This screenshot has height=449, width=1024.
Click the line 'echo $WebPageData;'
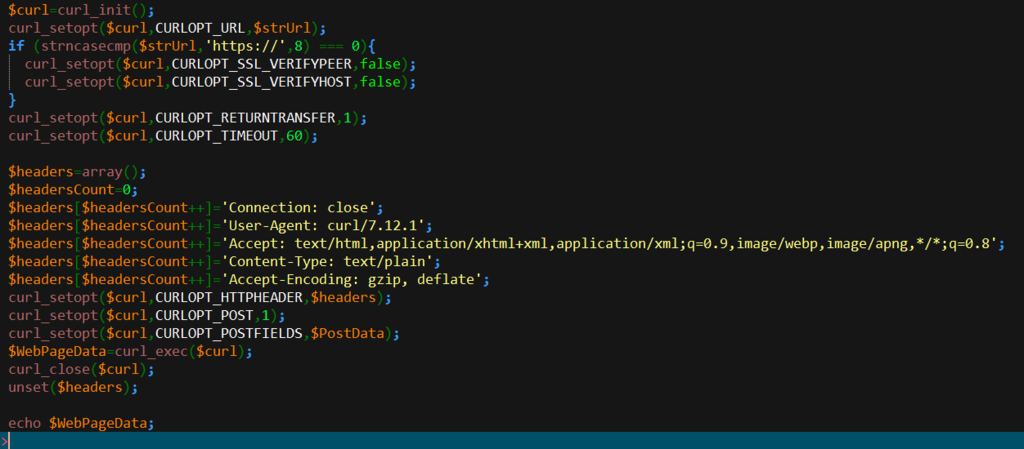point(81,424)
